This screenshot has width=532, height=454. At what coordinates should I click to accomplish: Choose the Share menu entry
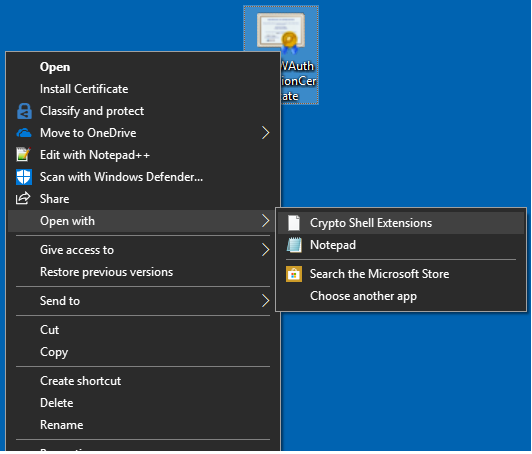coord(143,199)
